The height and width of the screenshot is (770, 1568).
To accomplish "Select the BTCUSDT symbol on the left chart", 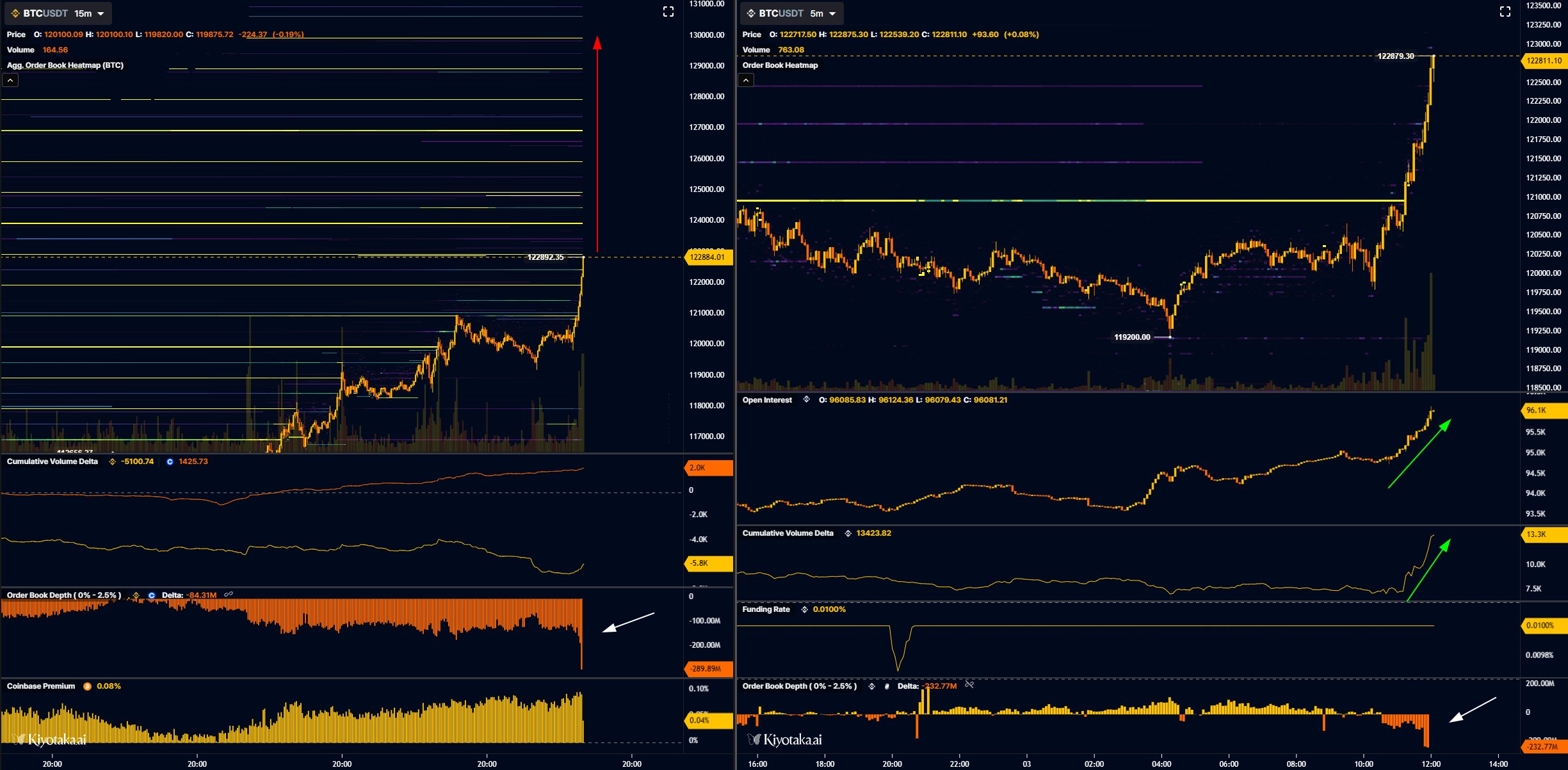I will pos(45,13).
